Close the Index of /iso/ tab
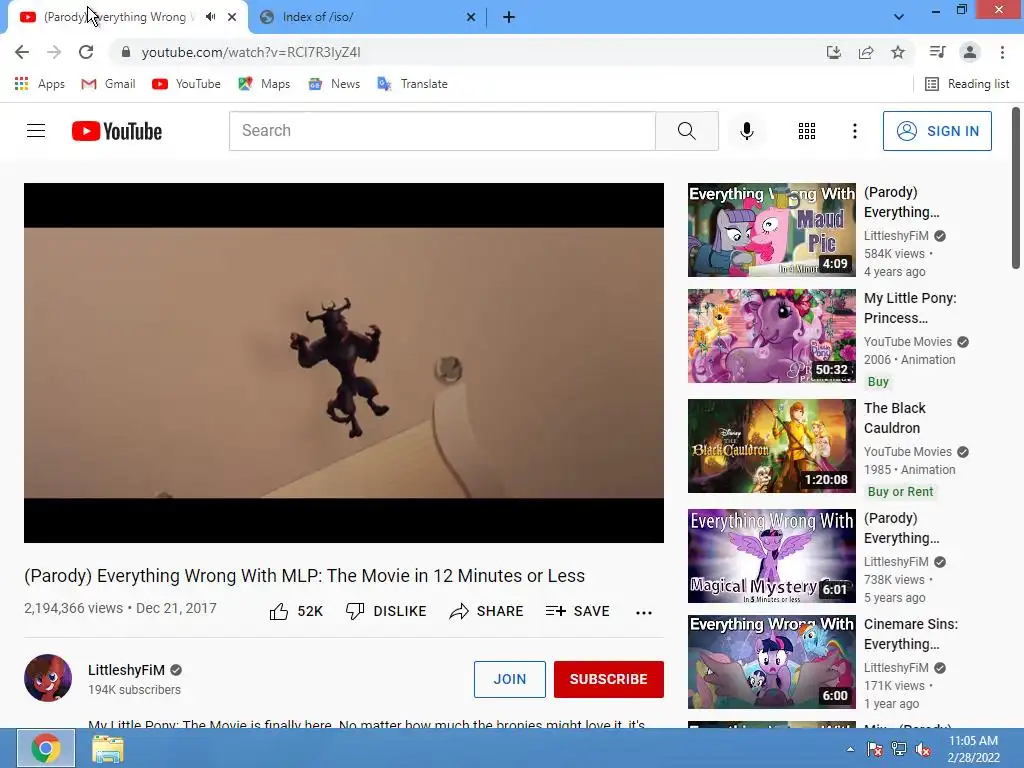The width and height of the screenshot is (1024, 768). click(471, 17)
